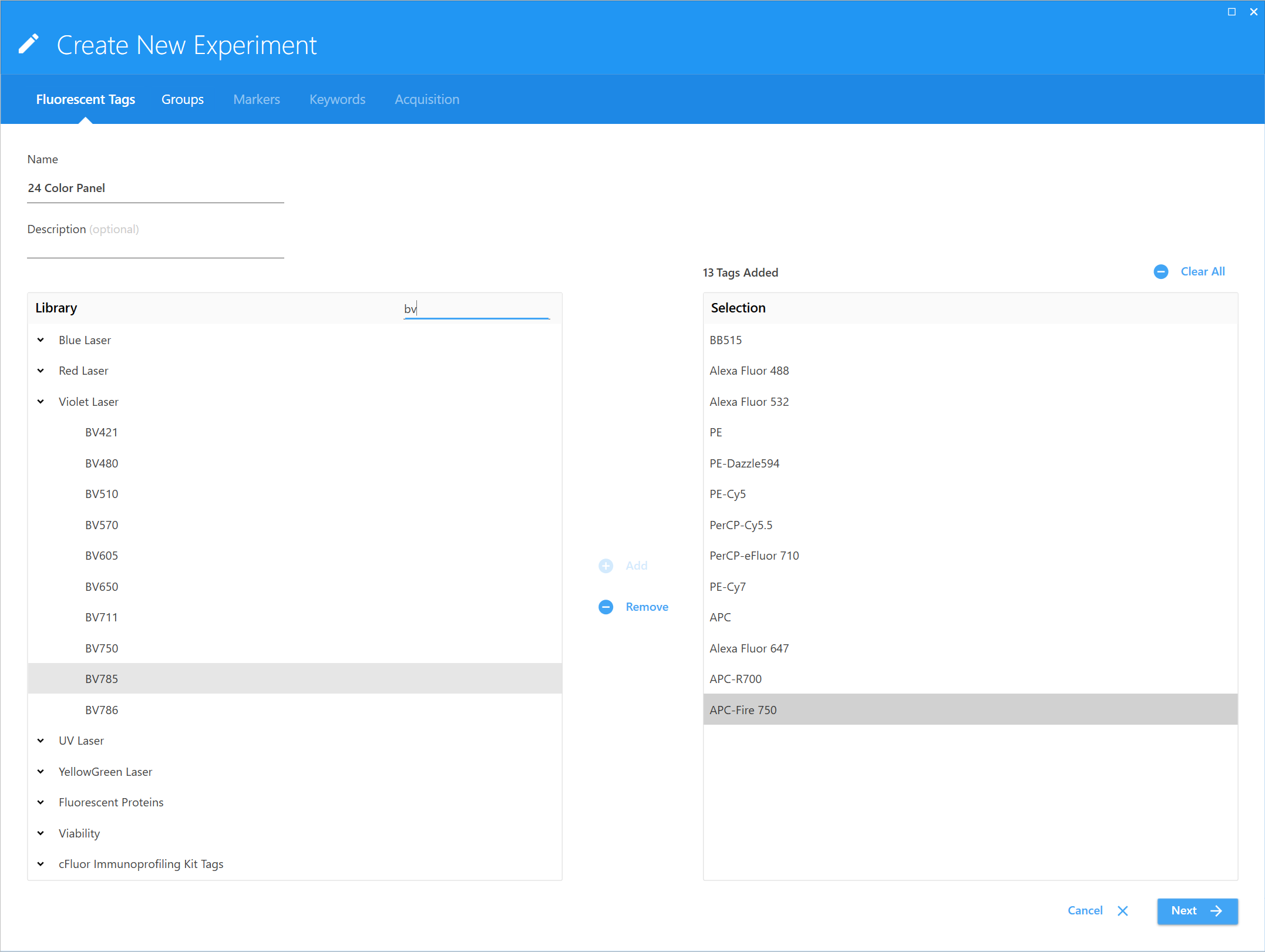Open the Acquisition tab
Screen dimensions: 1265x952
coord(427,99)
